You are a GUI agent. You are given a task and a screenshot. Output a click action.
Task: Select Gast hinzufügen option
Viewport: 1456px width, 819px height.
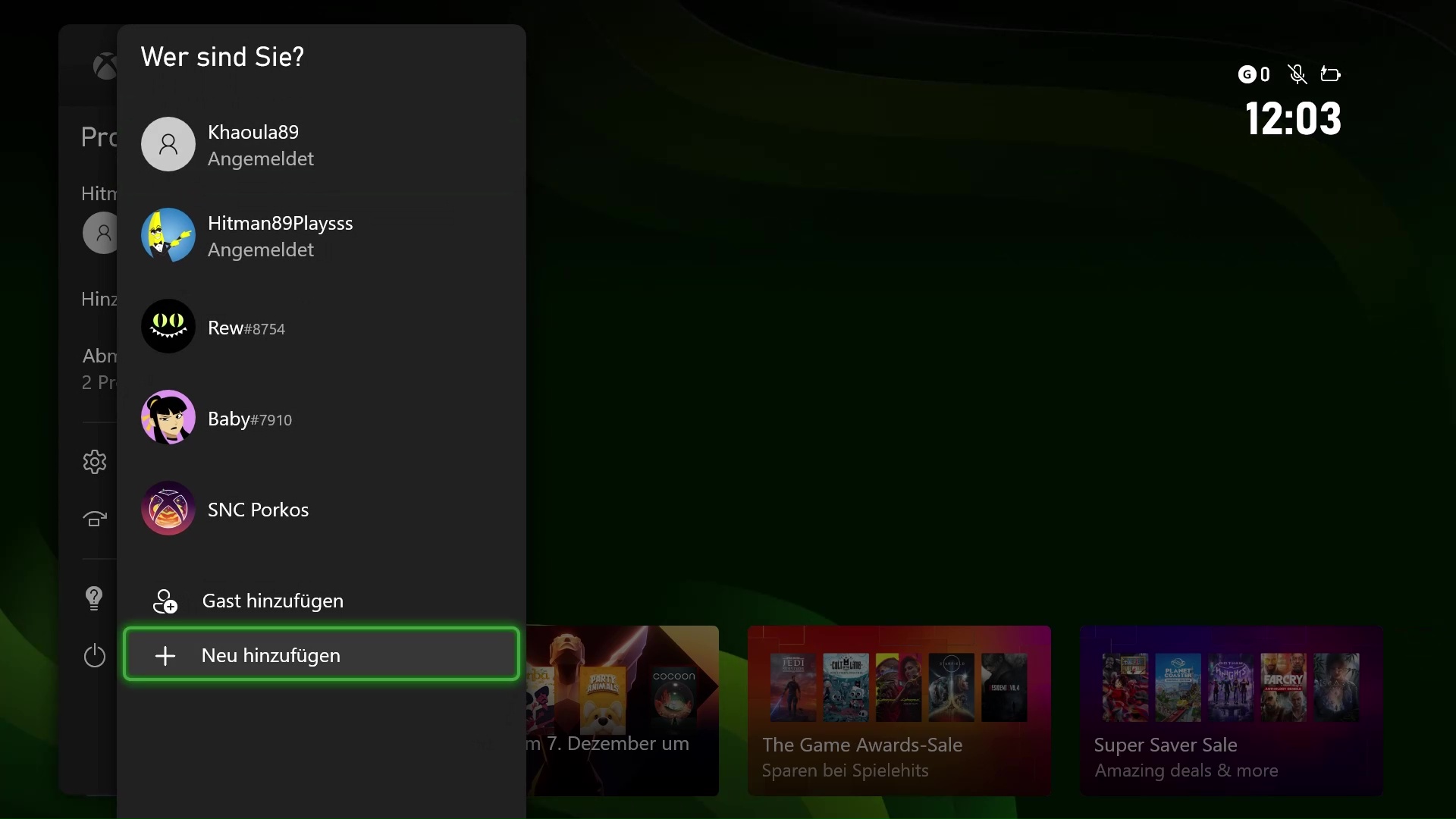(x=322, y=601)
